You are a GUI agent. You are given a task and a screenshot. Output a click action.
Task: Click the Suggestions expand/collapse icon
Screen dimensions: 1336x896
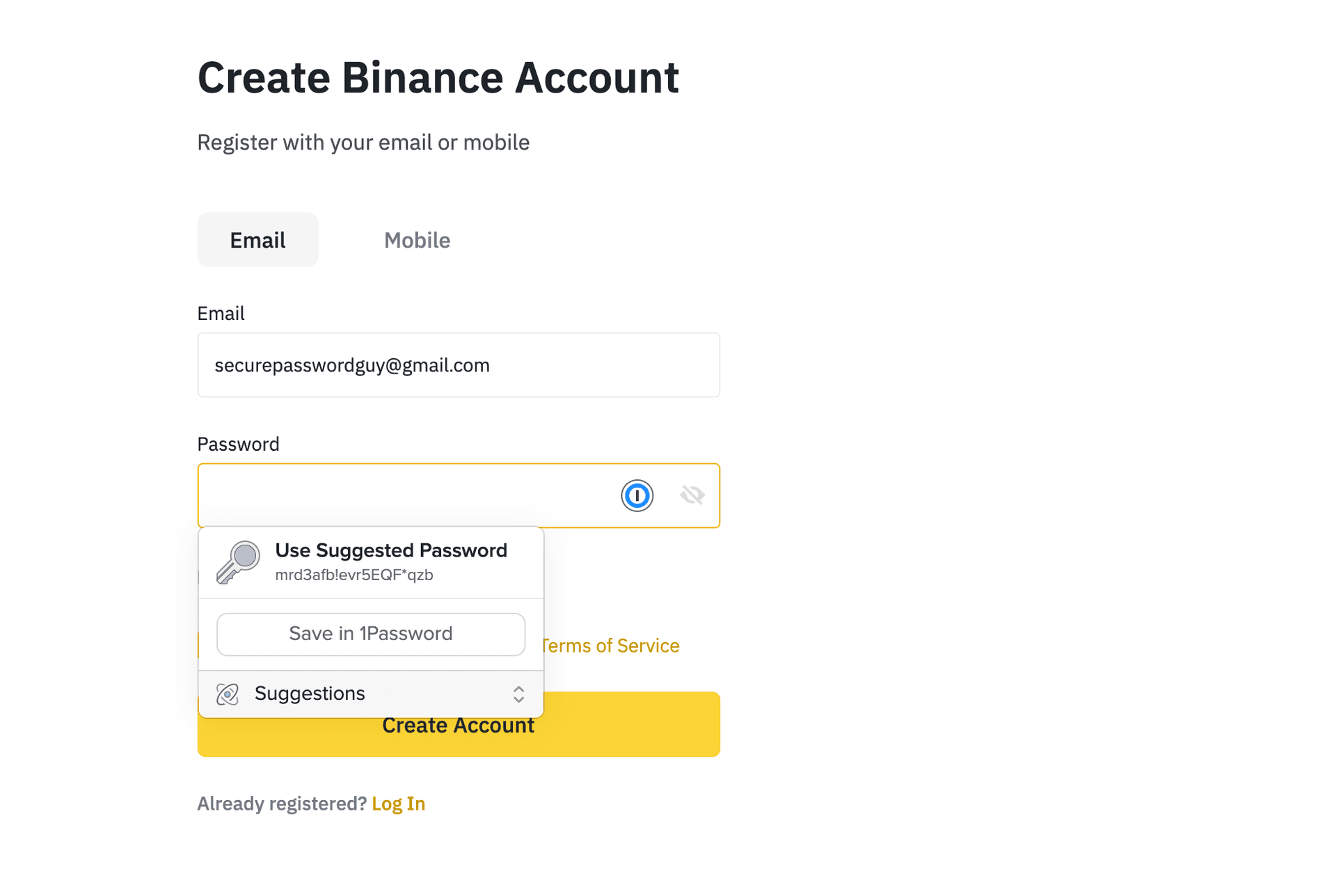coord(518,693)
